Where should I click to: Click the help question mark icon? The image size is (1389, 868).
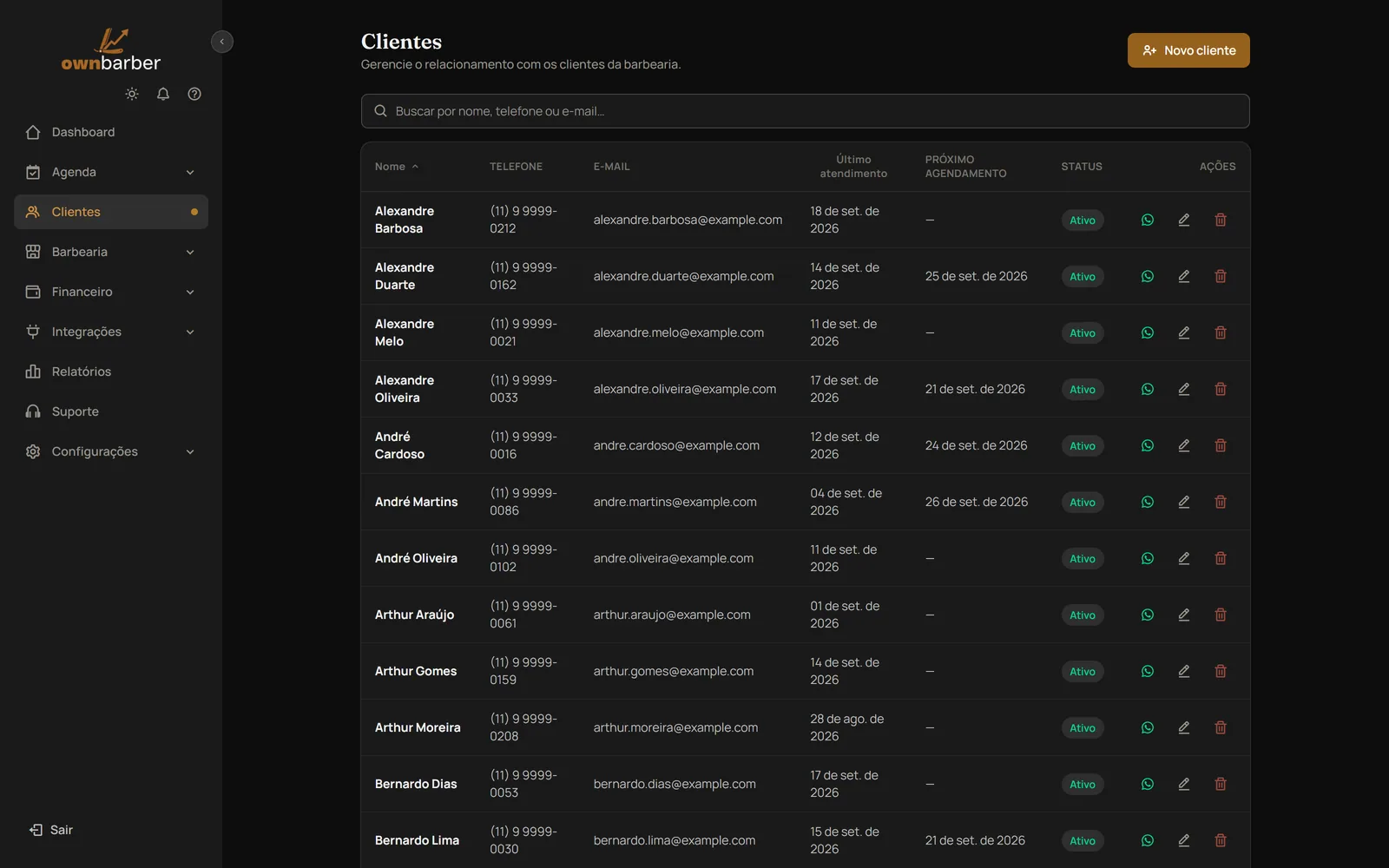[x=194, y=94]
